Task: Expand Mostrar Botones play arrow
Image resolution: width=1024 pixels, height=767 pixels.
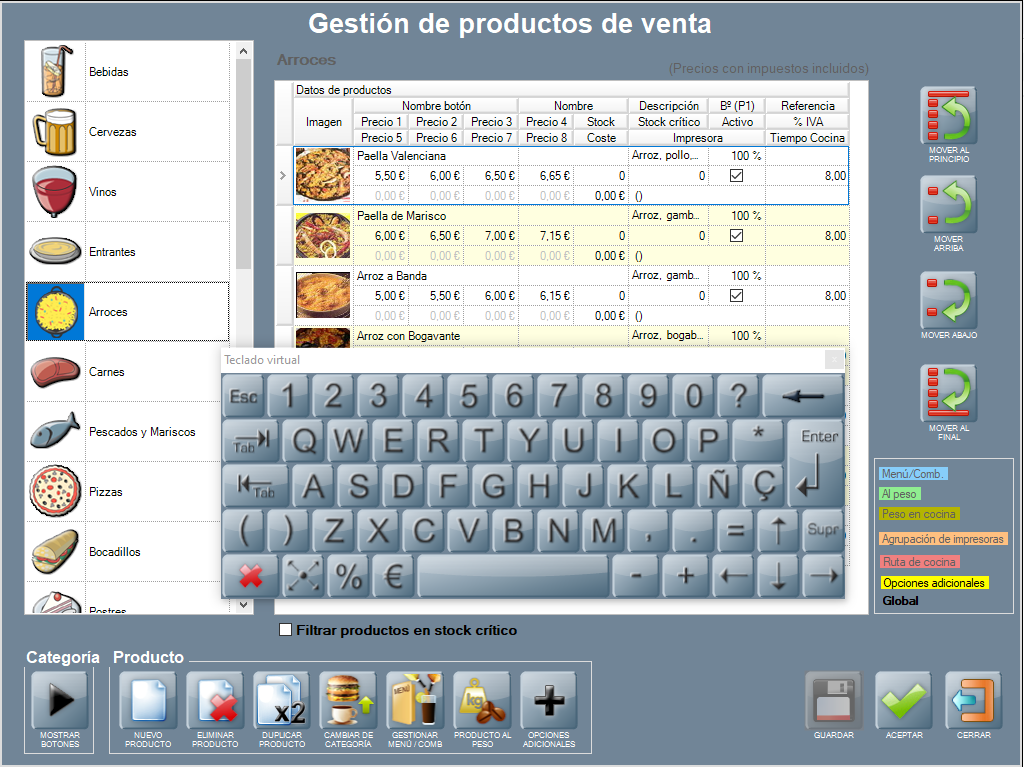Action: click(60, 700)
